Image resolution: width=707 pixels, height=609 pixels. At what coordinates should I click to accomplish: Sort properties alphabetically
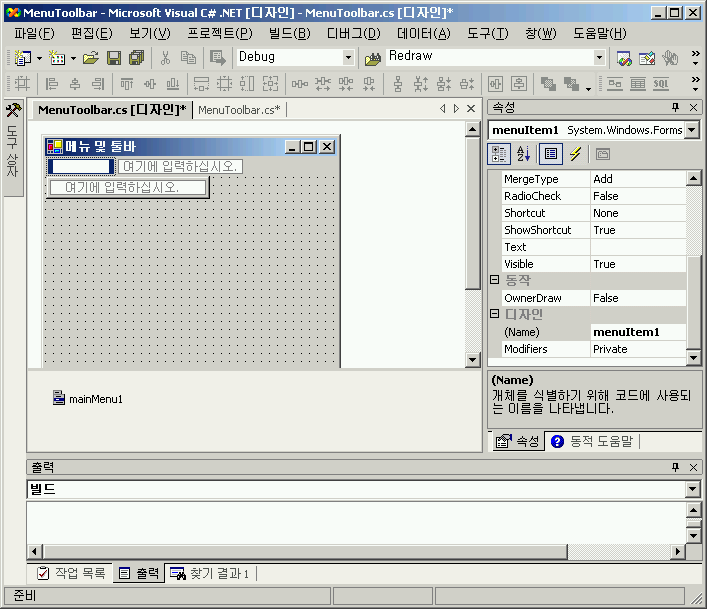tap(523, 154)
